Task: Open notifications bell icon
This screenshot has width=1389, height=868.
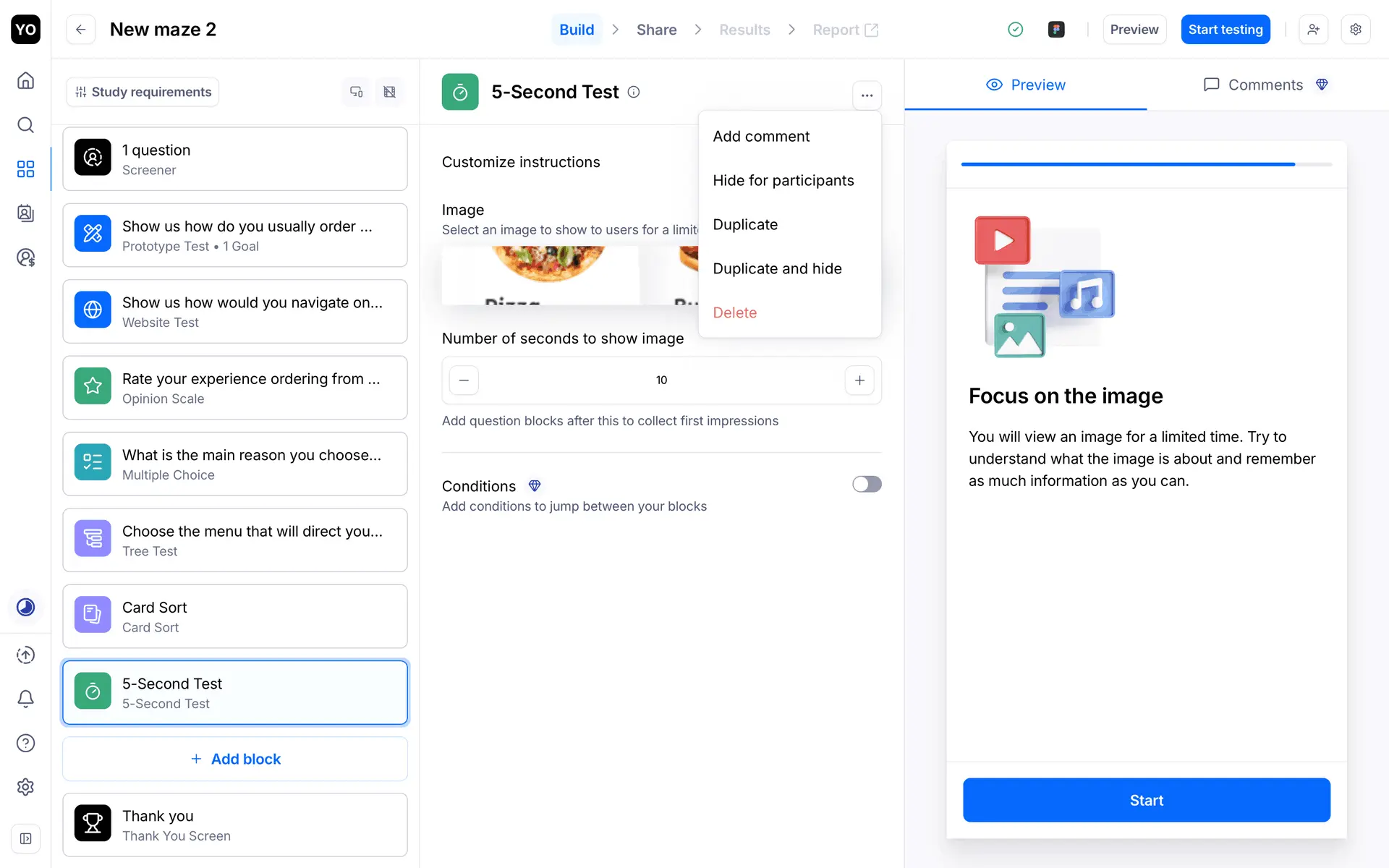Action: click(25, 699)
